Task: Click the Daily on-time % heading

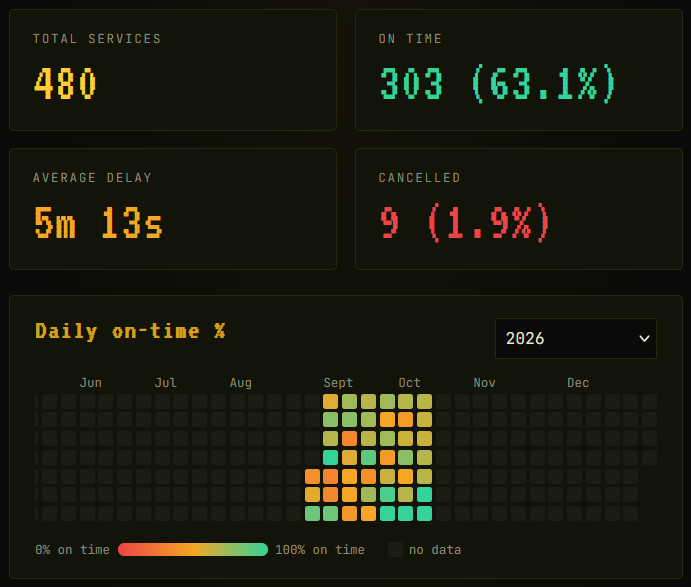Action: click(x=130, y=331)
